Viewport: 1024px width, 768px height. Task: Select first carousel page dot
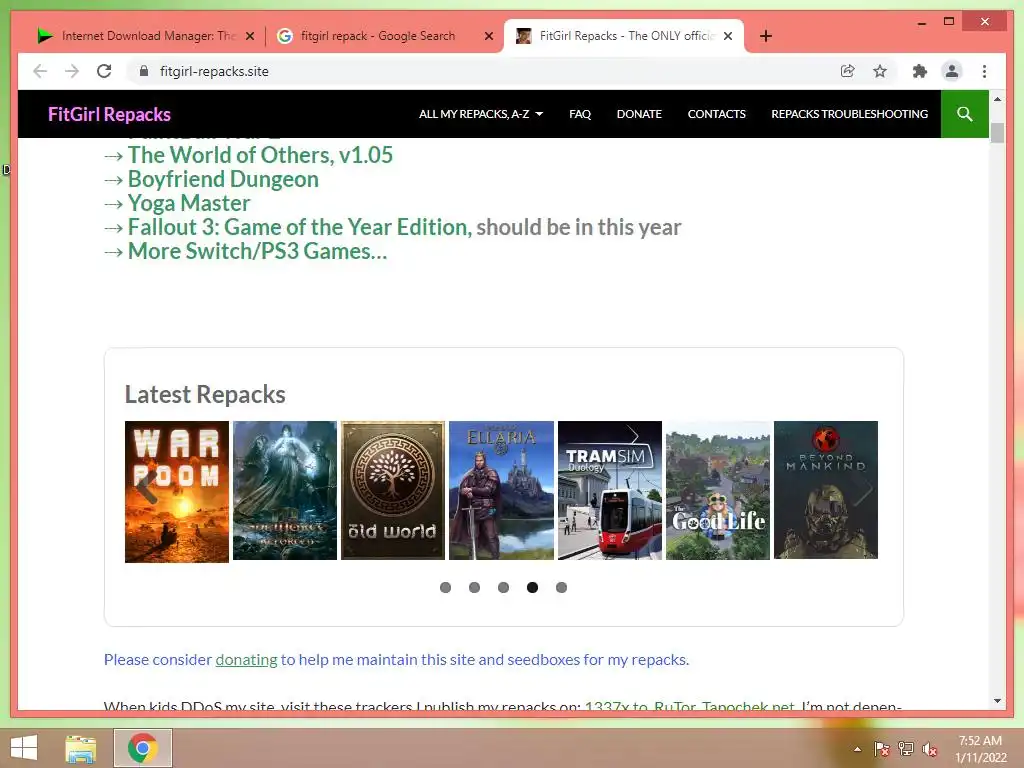coord(445,588)
